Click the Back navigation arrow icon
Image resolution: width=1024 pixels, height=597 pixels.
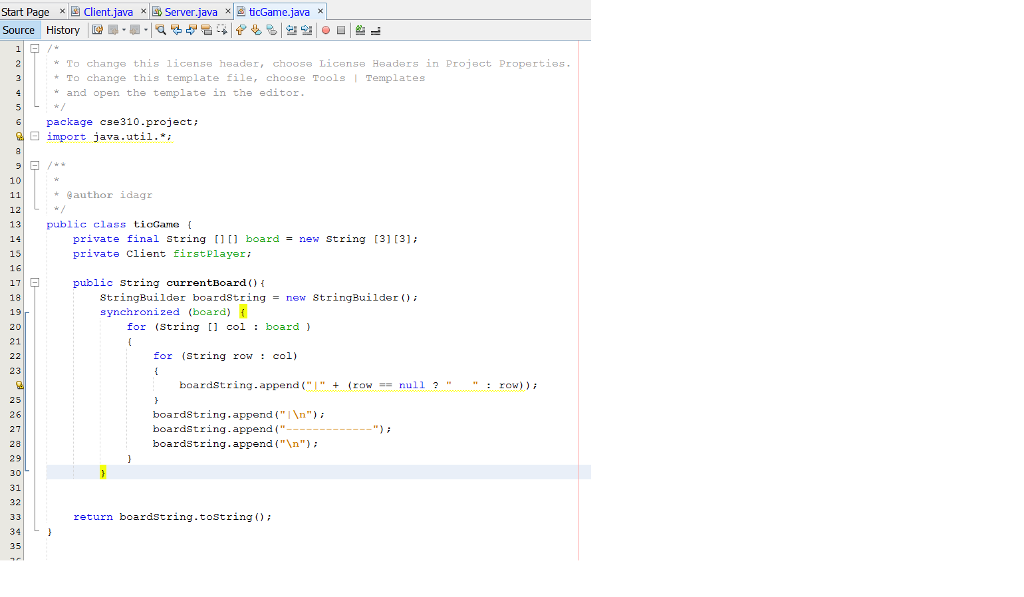coord(113,30)
